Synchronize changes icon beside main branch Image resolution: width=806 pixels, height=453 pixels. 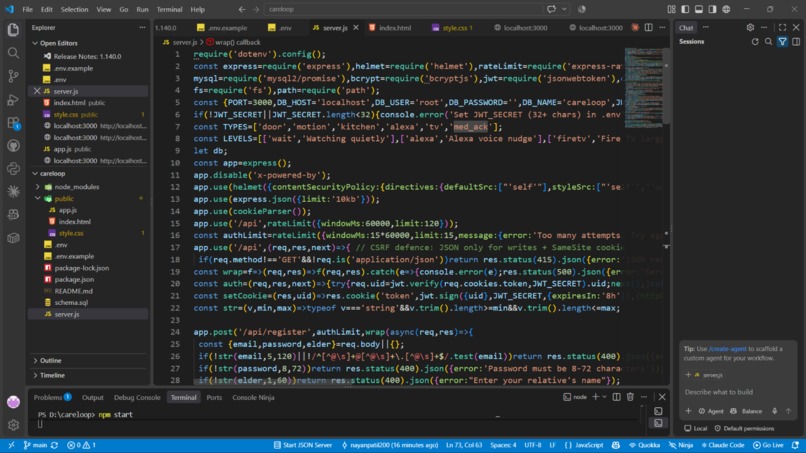click(54, 445)
